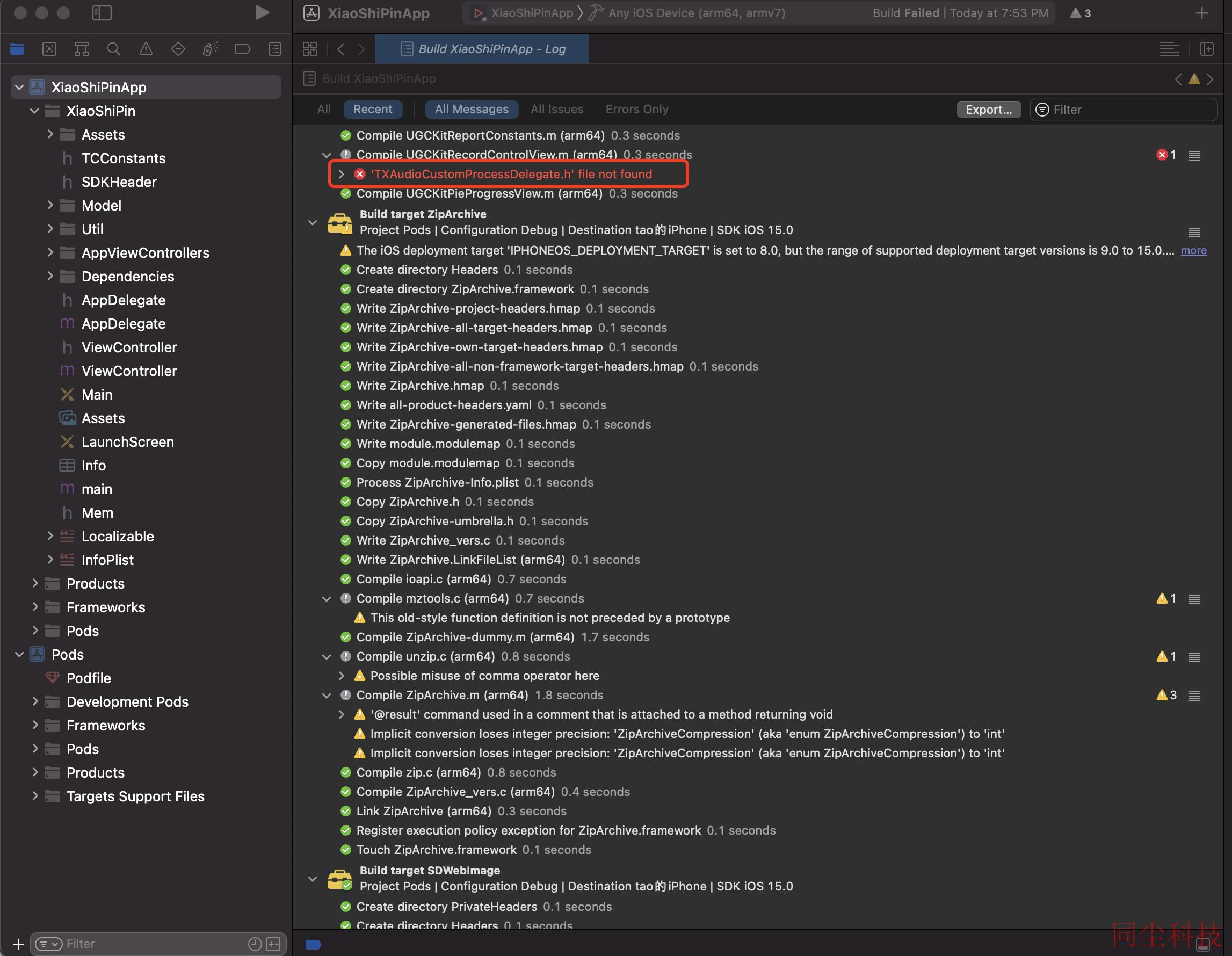1232x956 pixels.
Task: Select the Podfile in the navigator
Action: tap(89, 678)
